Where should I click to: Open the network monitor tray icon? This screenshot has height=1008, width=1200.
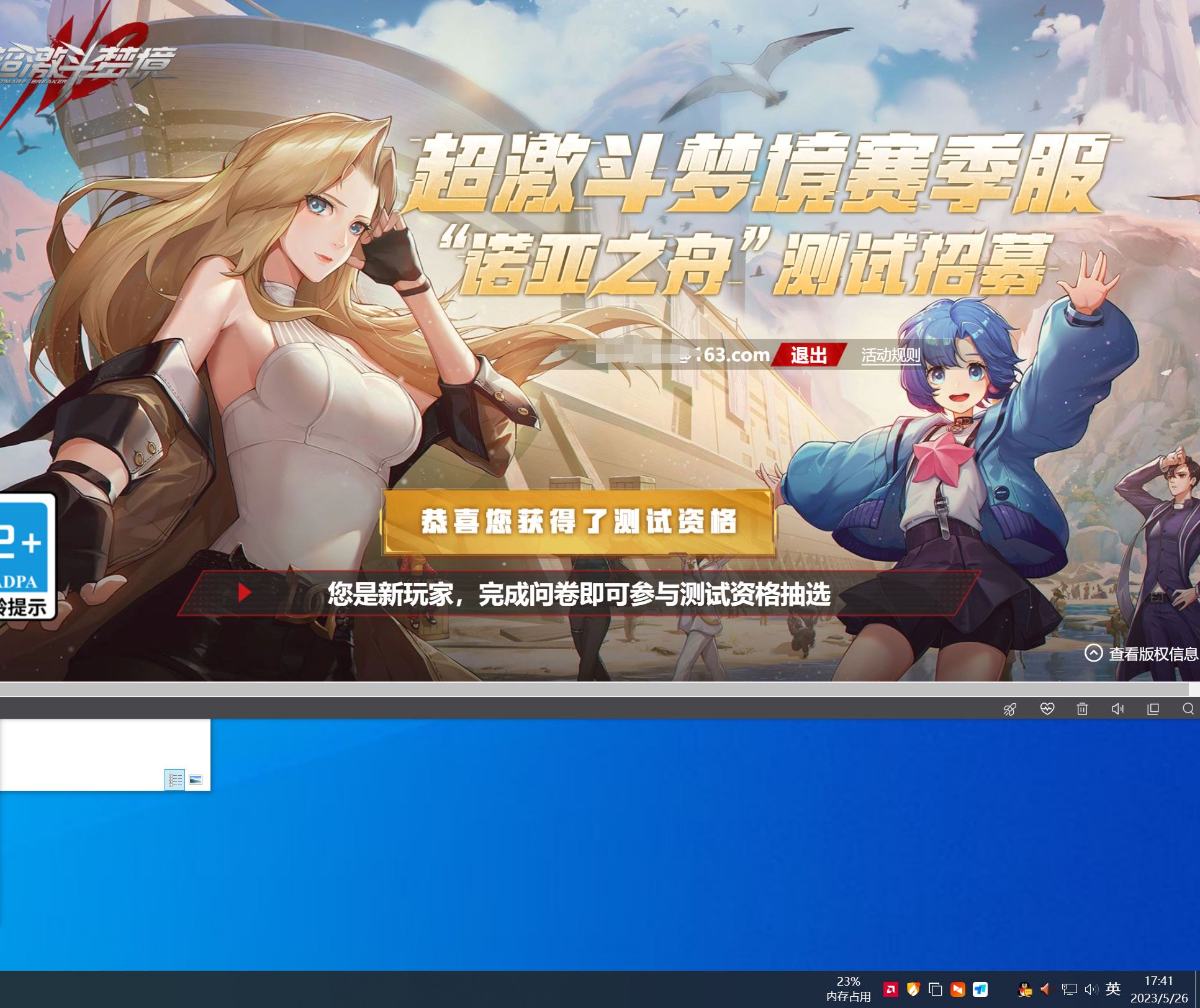(1069, 989)
